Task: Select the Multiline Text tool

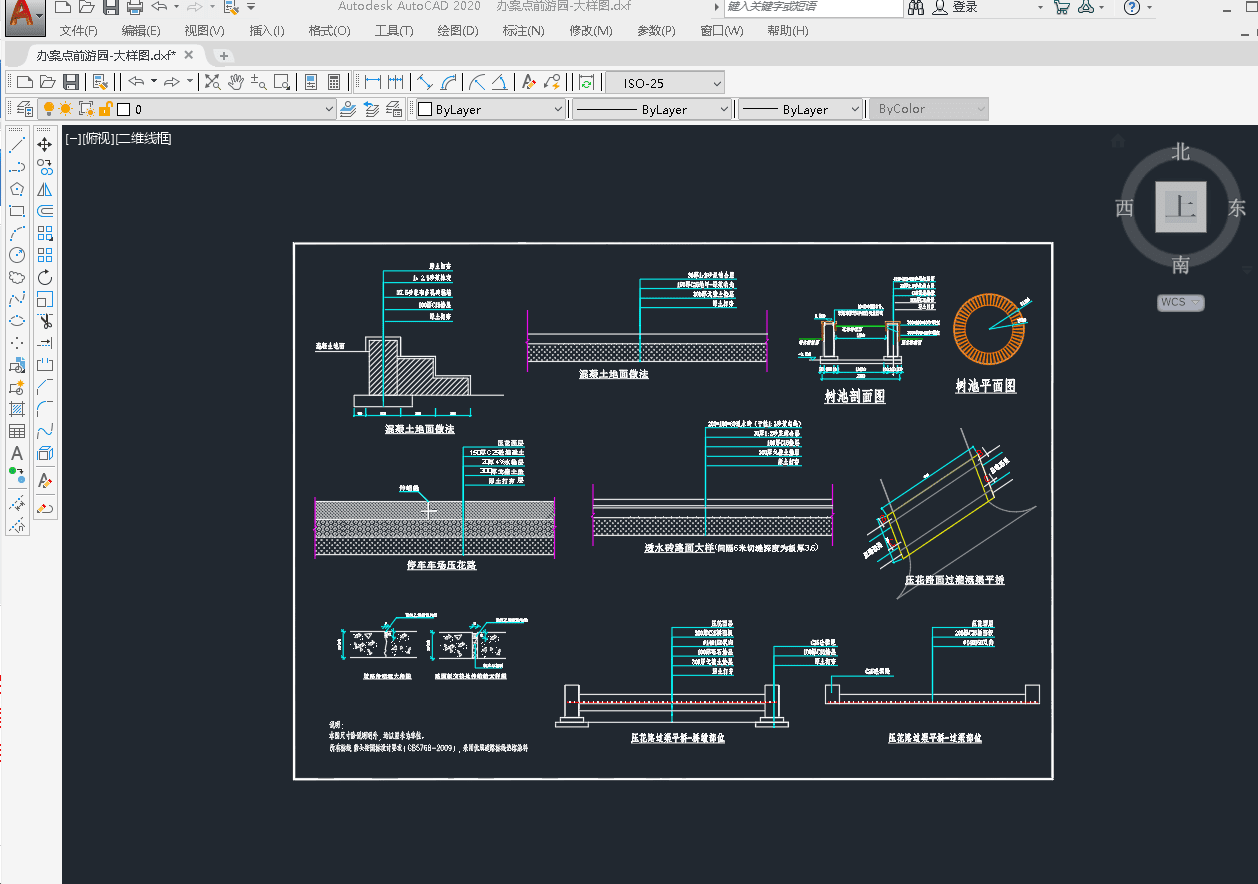Action: click(x=17, y=453)
